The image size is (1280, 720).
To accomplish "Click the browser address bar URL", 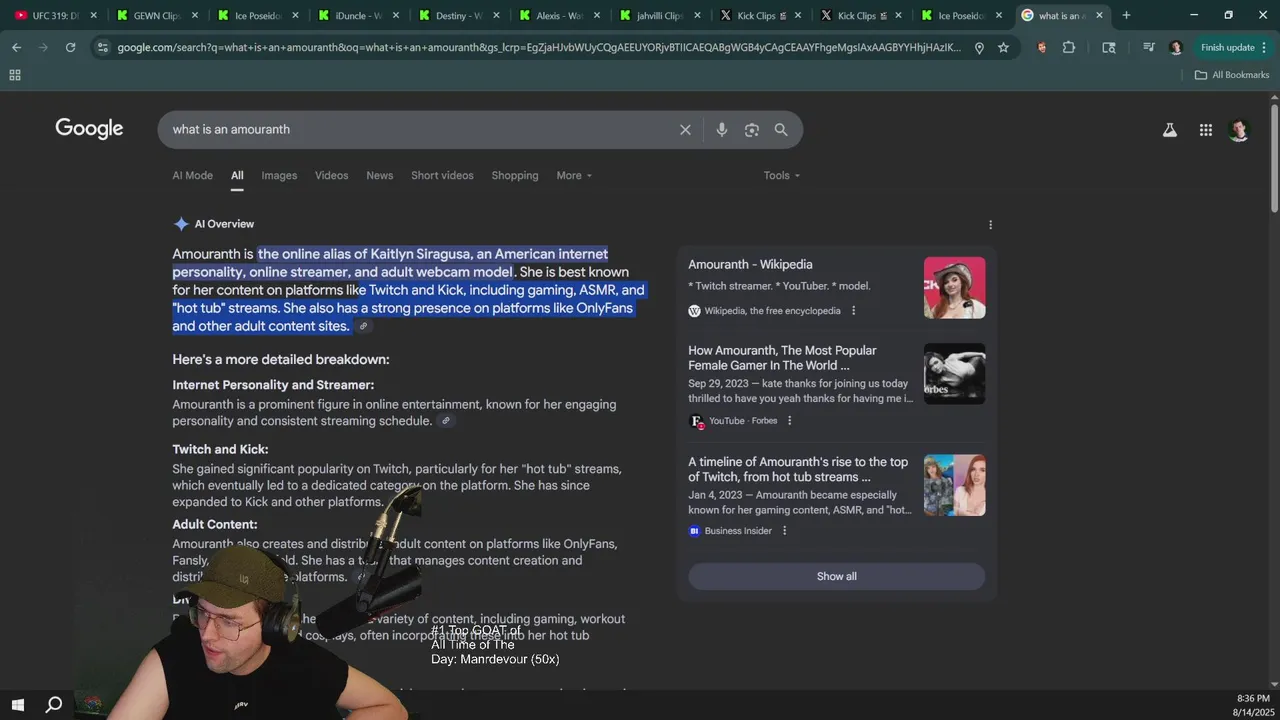I will [x=538, y=47].
